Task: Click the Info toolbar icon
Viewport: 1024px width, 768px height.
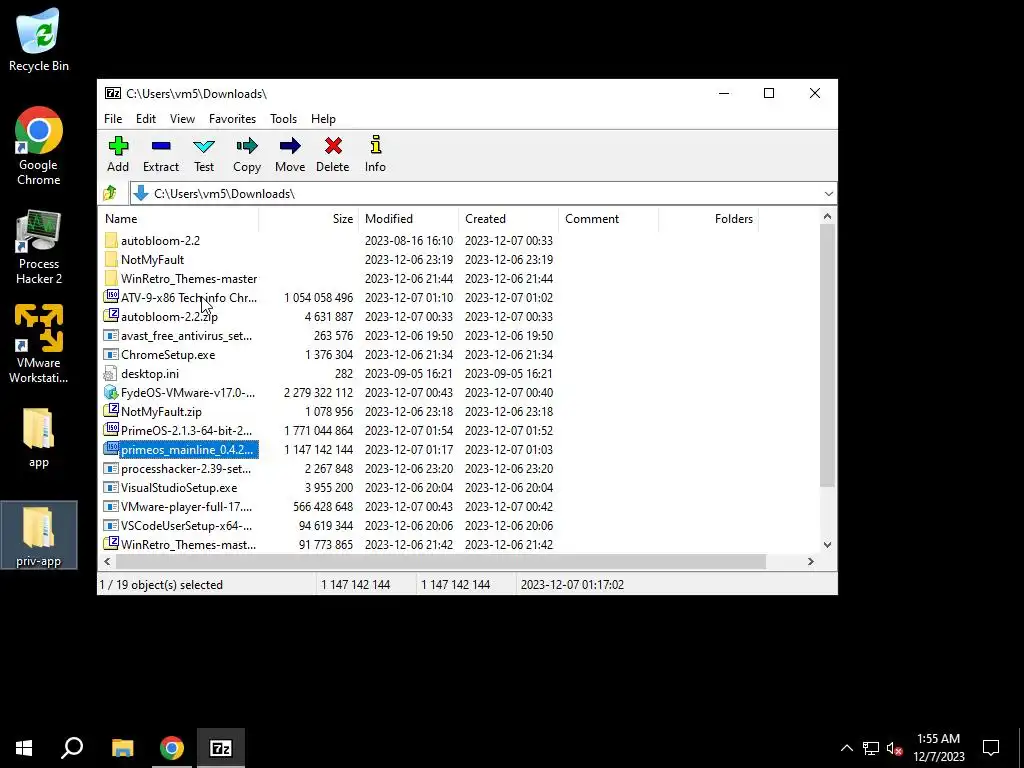Action: 376,145
